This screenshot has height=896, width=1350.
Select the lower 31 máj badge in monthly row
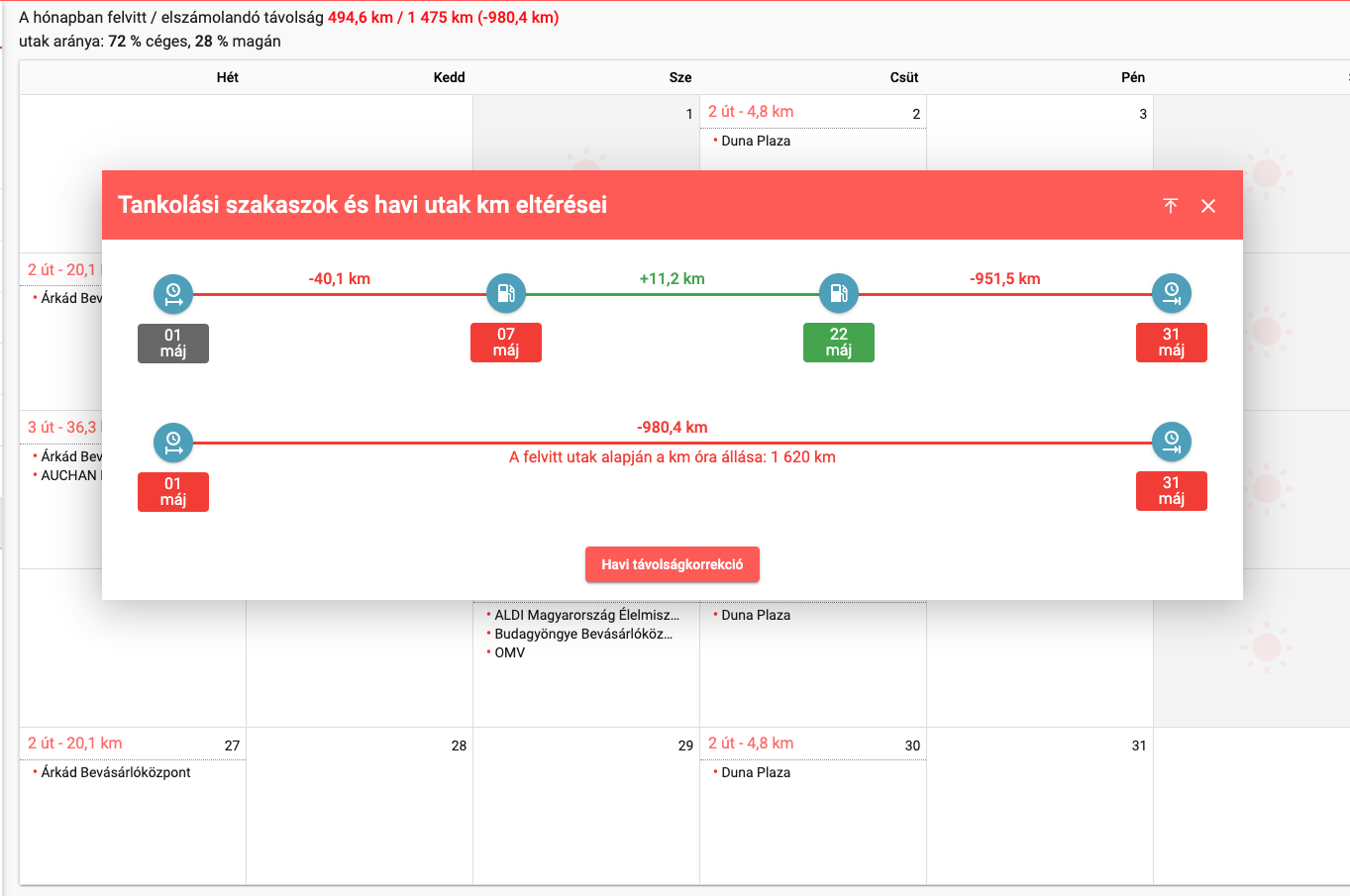coord(1172,491)
